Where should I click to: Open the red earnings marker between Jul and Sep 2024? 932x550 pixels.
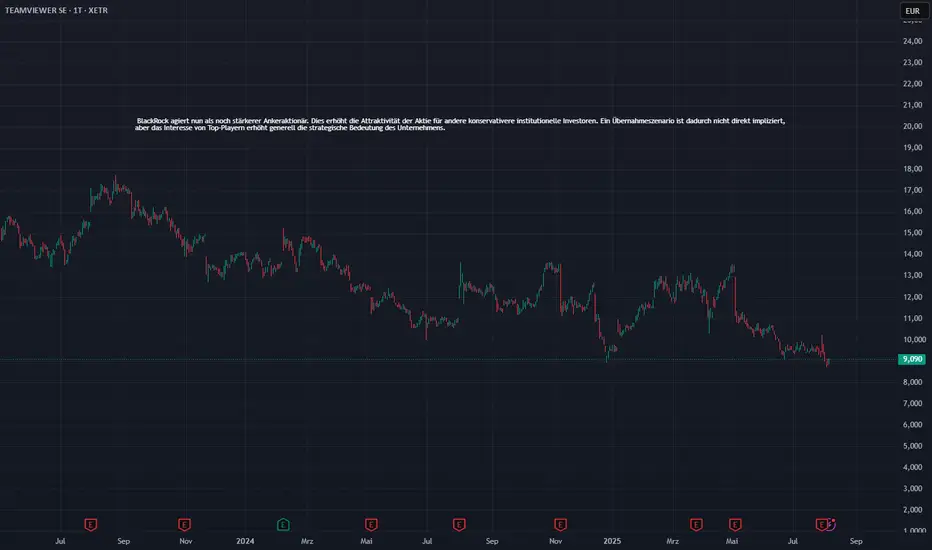click(459, 524)
